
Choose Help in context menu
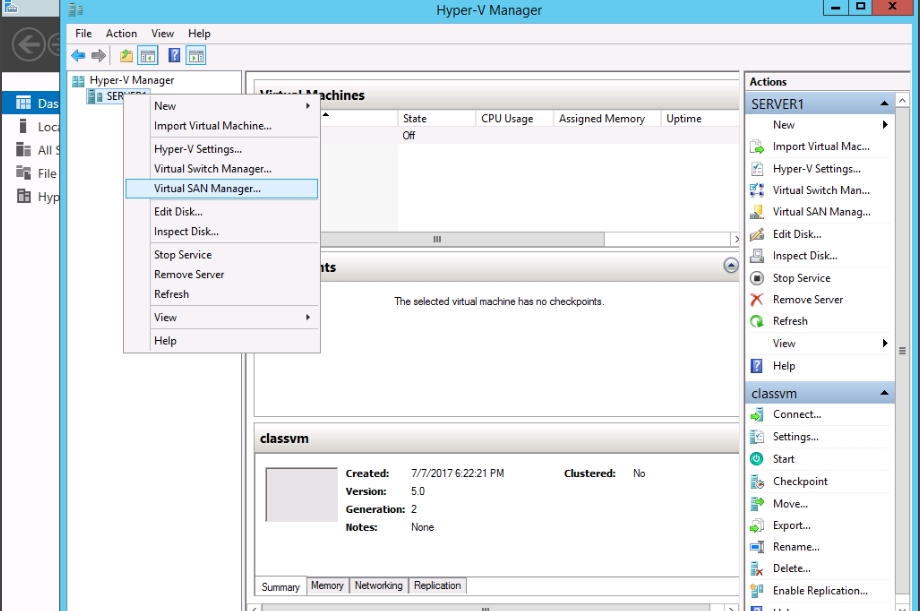point(222,340)
